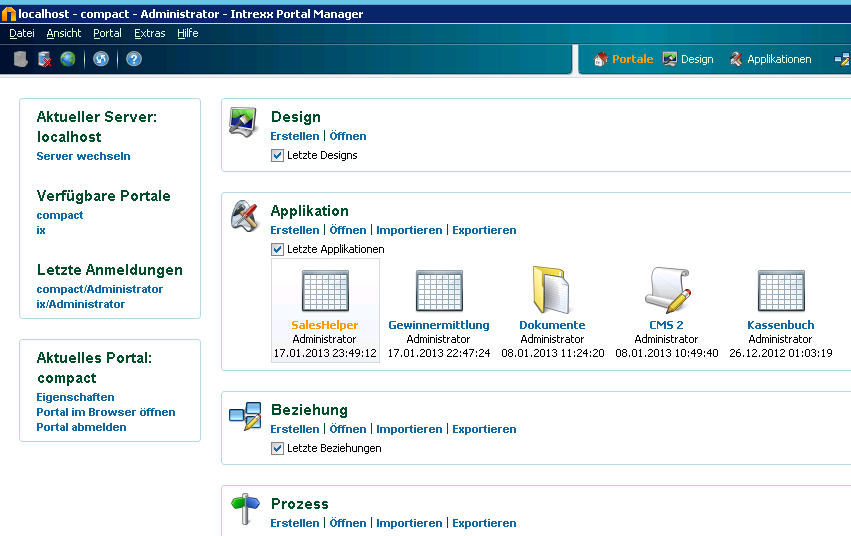The width and height of the screenshot is (851, 536).
Task: Click timestamp 26.12.2012 01:03:19
Action: [780, 353]
